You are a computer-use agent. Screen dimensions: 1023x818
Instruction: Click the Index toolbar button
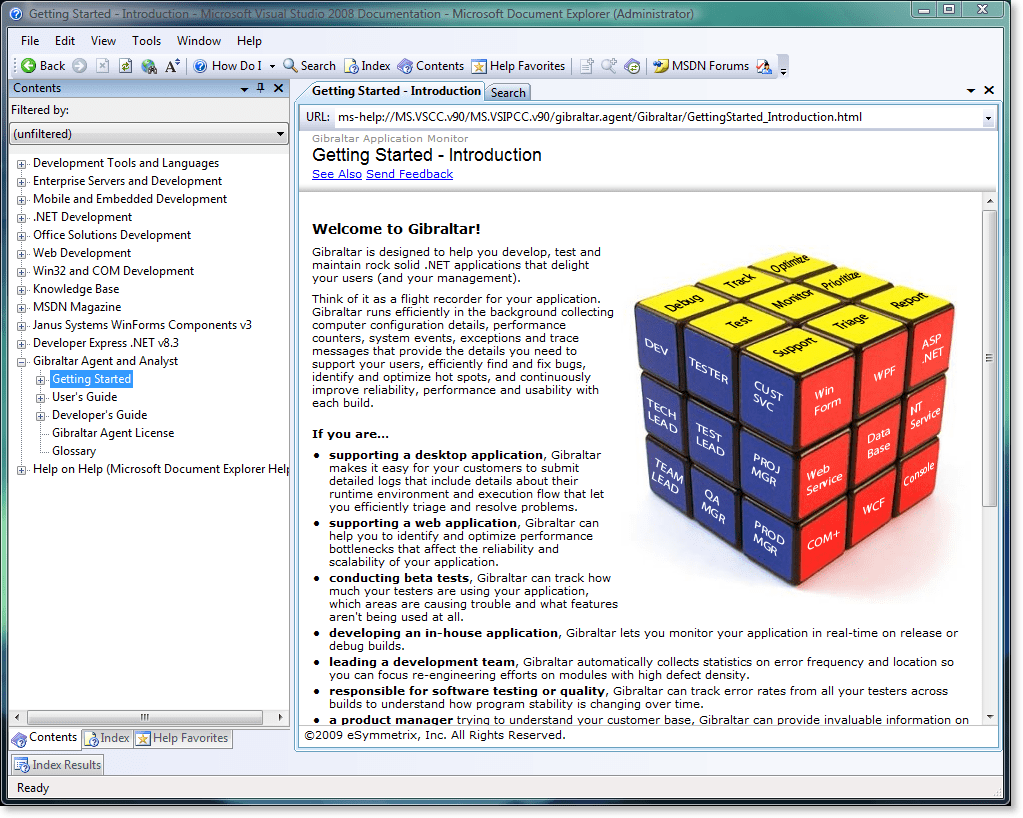(x=367, y=66)
